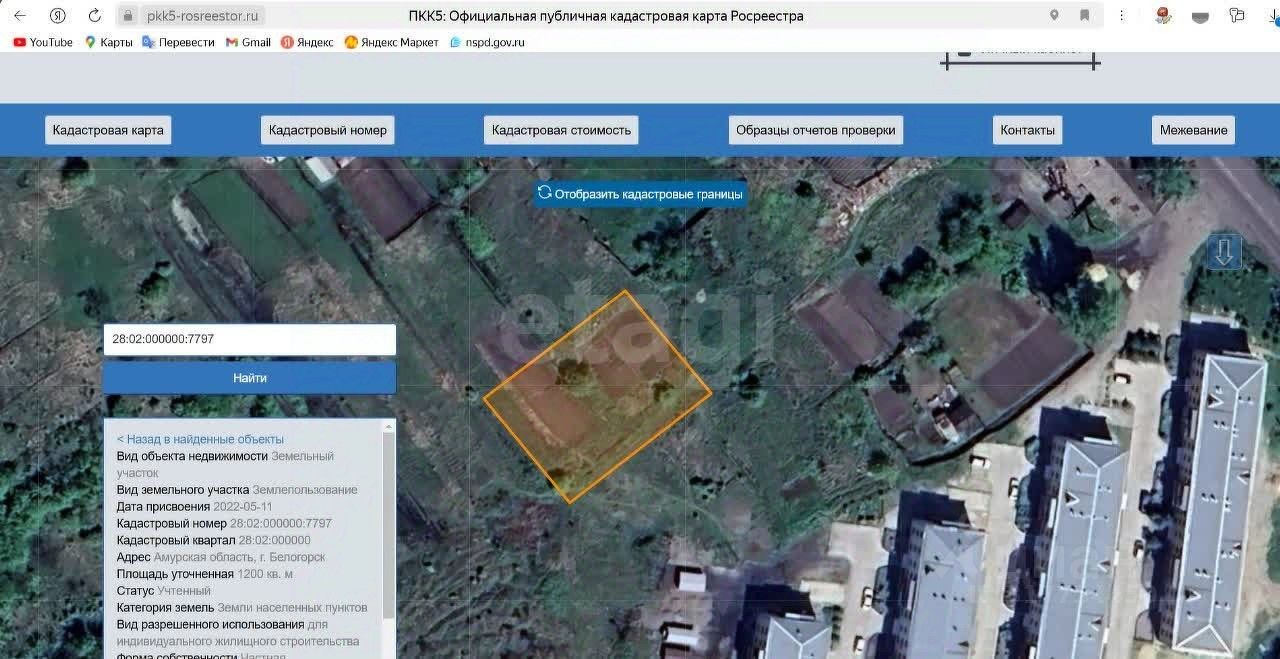Viewport: 1280px width, 659px height.
Task: Reload the page with the refresh icon
Action: 94,16
